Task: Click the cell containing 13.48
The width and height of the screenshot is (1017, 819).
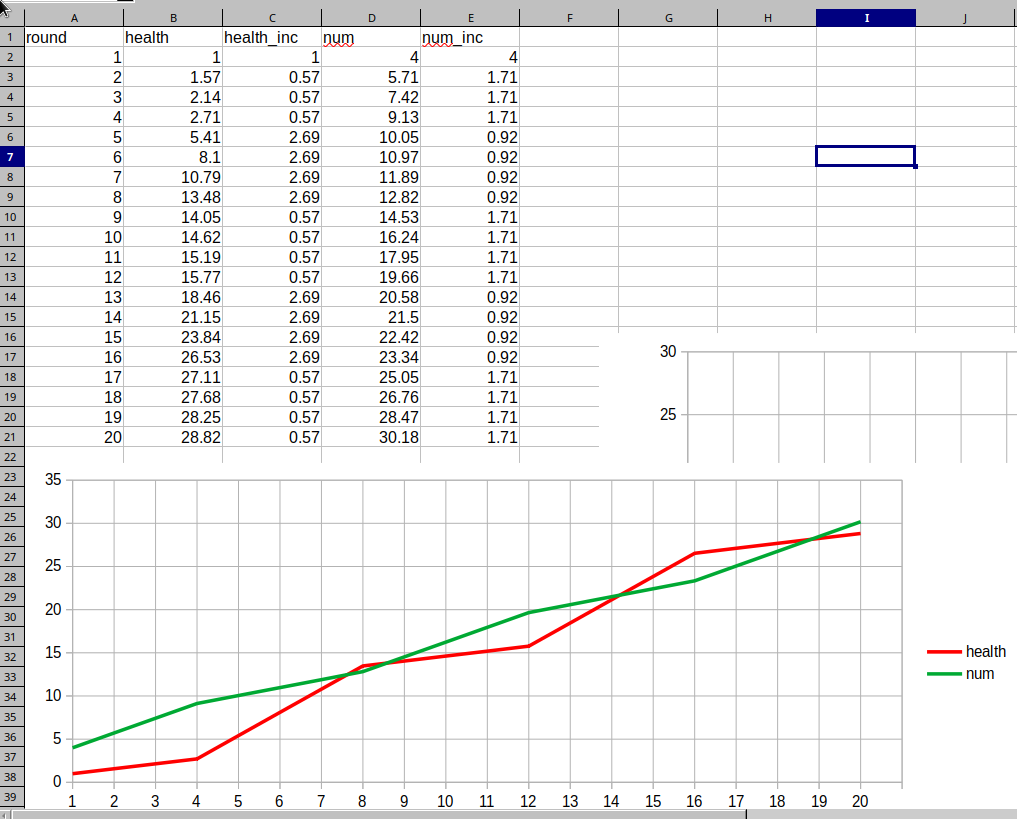Action: pos(173,197)
